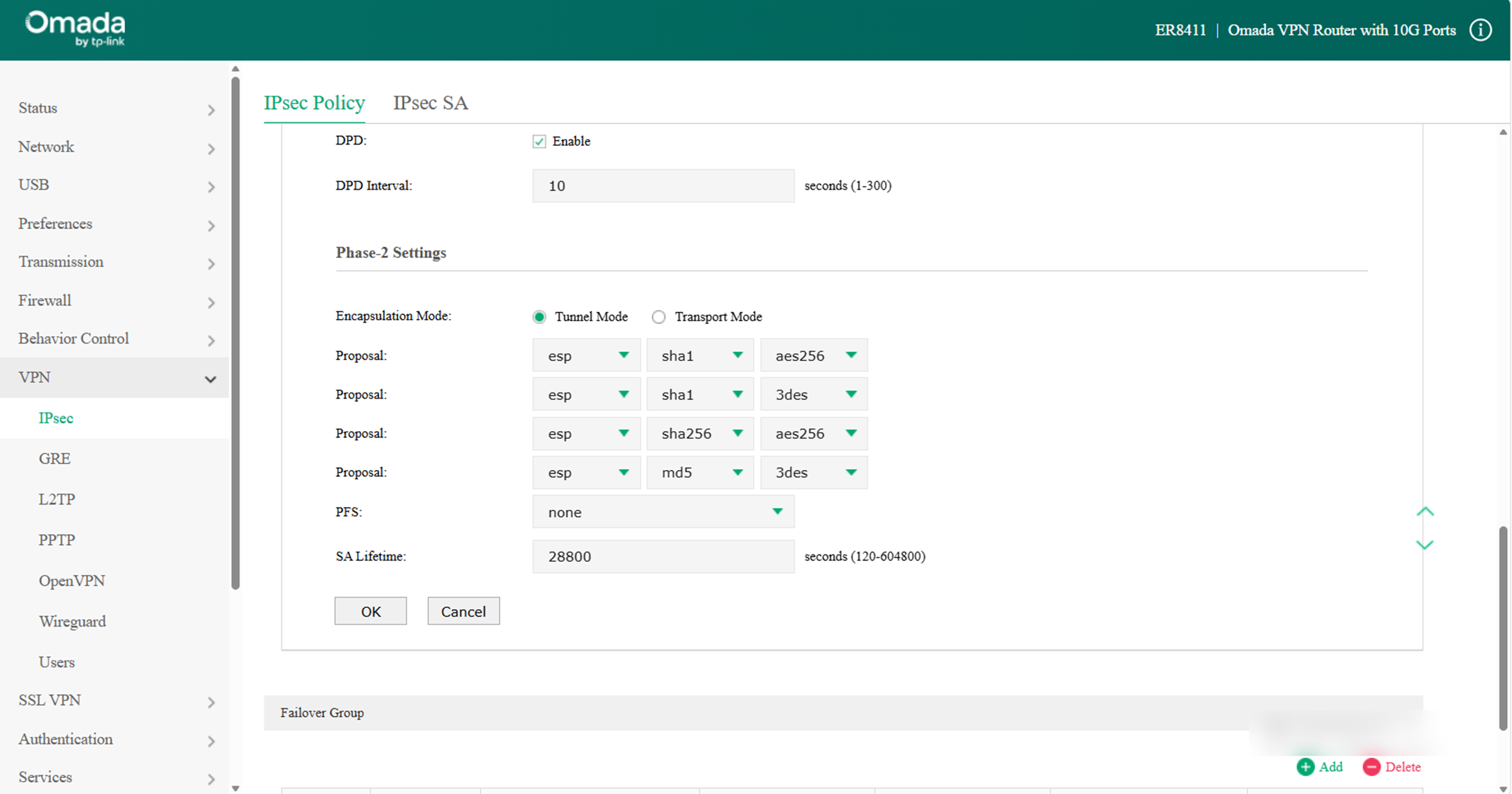Click the sidebar scroll-up arrow
1512x794 pixels.
click(x=236, y=69)
